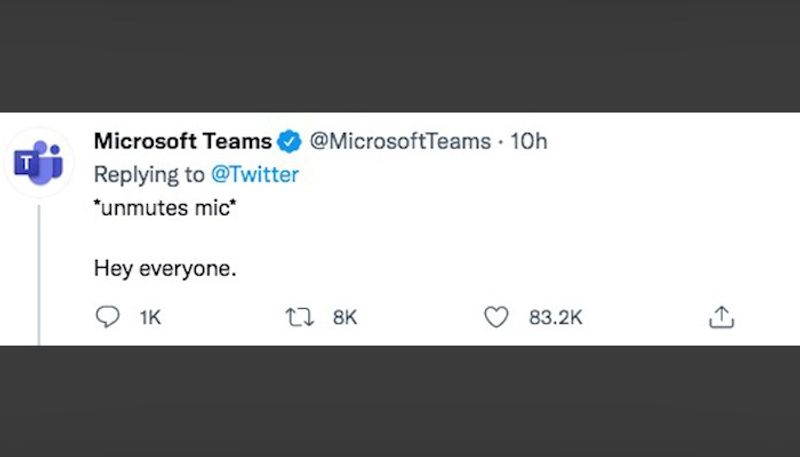
Task: Click the share upload icon
Action: 721,318
